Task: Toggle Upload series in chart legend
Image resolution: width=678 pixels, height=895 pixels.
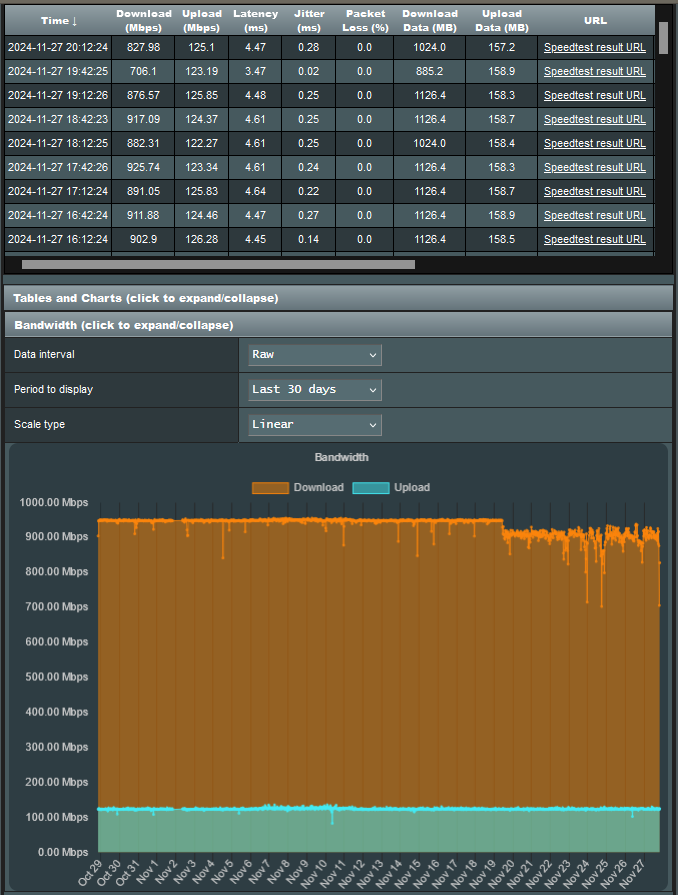Action: 412,488
